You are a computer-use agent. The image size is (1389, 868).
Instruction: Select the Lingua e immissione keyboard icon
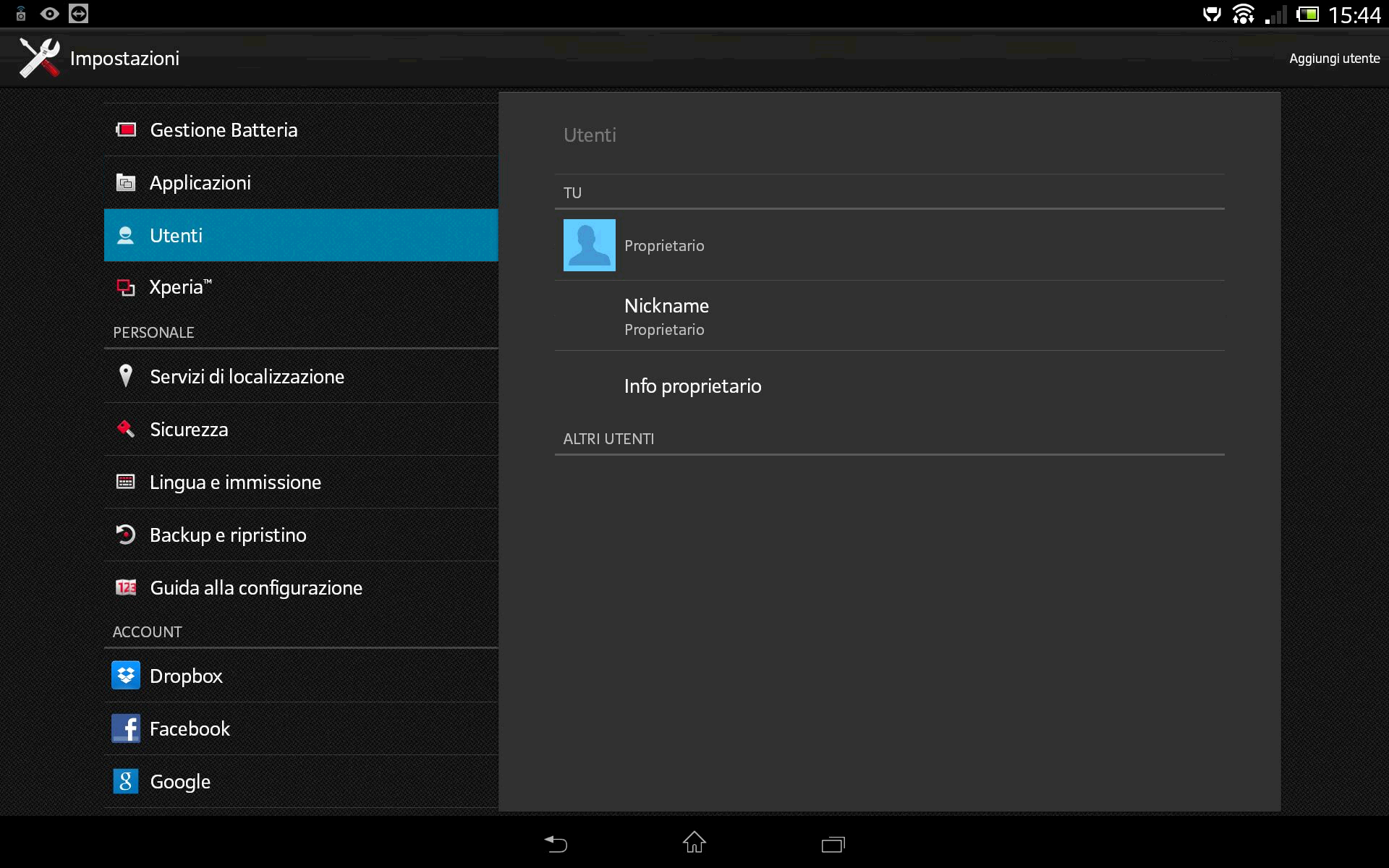[126, 482]
